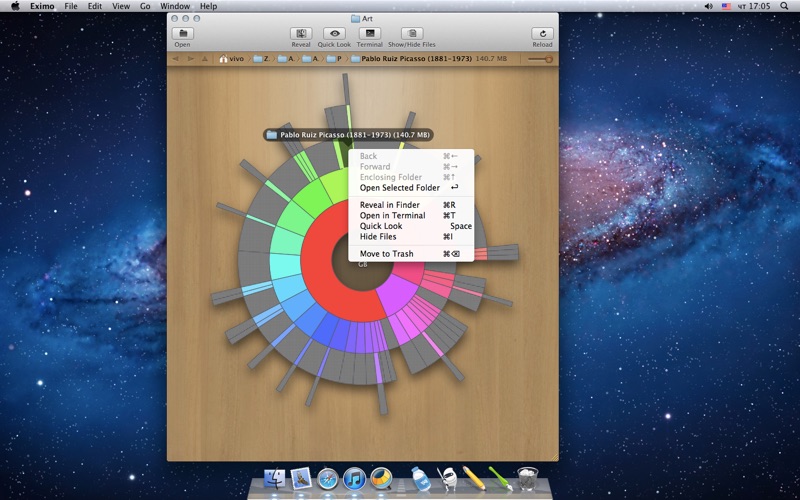Click the Reveal toolbar icon
Image resolution: width=800 pixels, height=500 pixels.
[x=301, y=34]
